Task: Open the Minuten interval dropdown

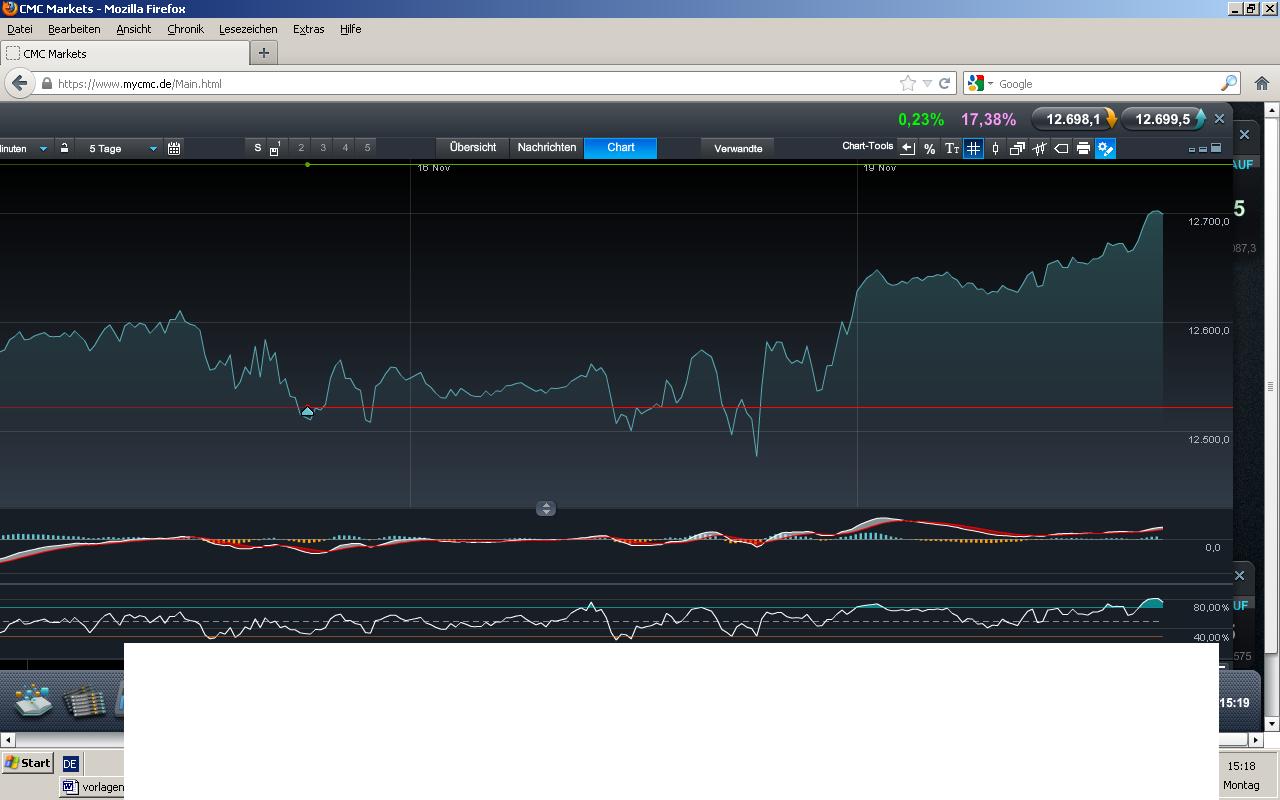Action: (25, 148)
